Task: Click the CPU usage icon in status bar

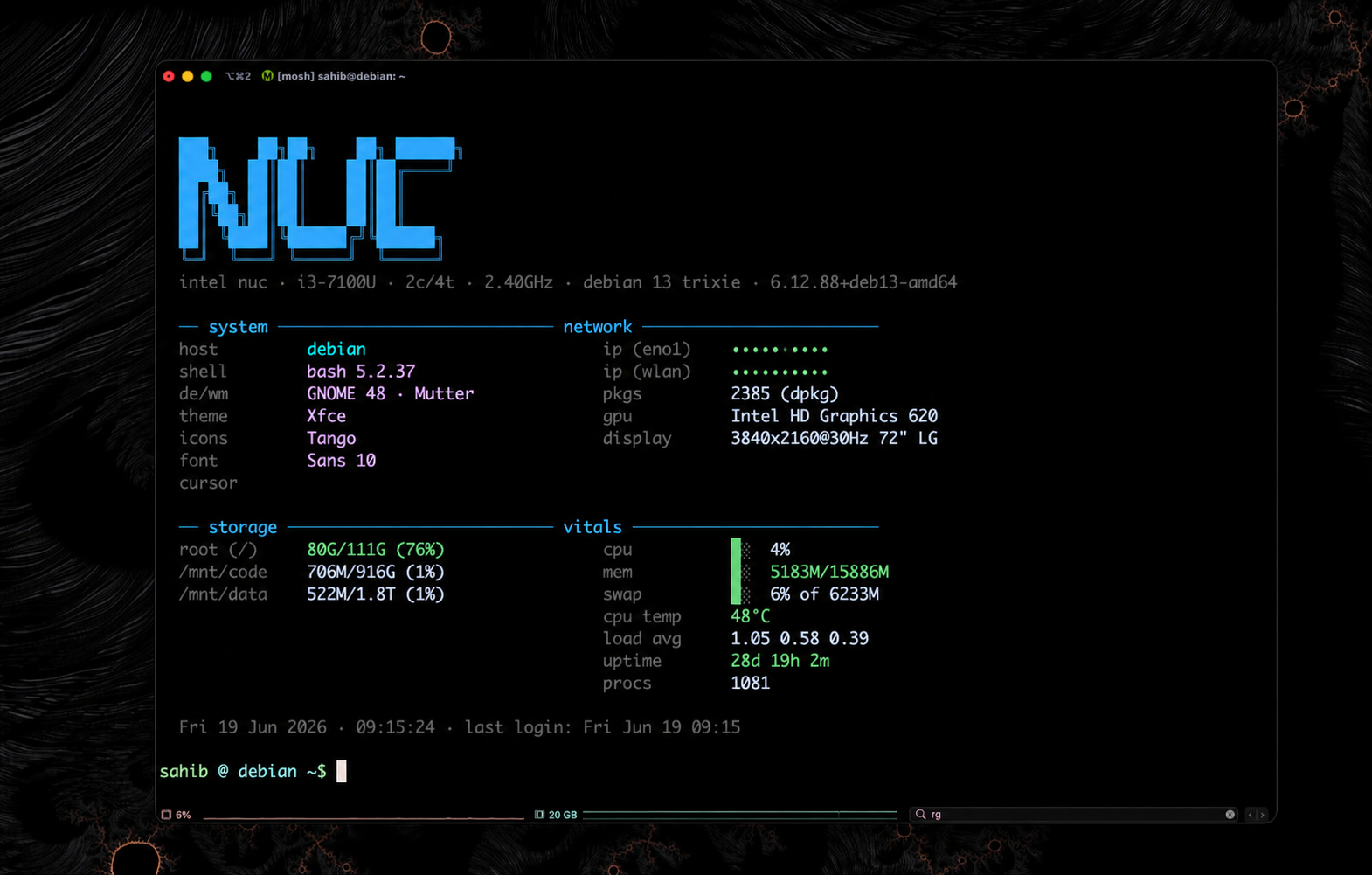Action: tap(166, 815)
